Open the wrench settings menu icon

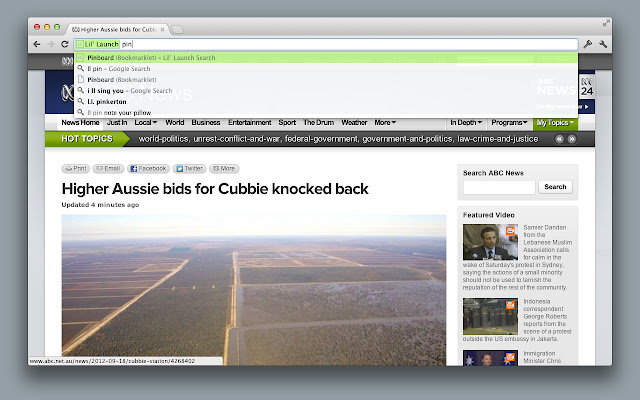pos(603,44)
